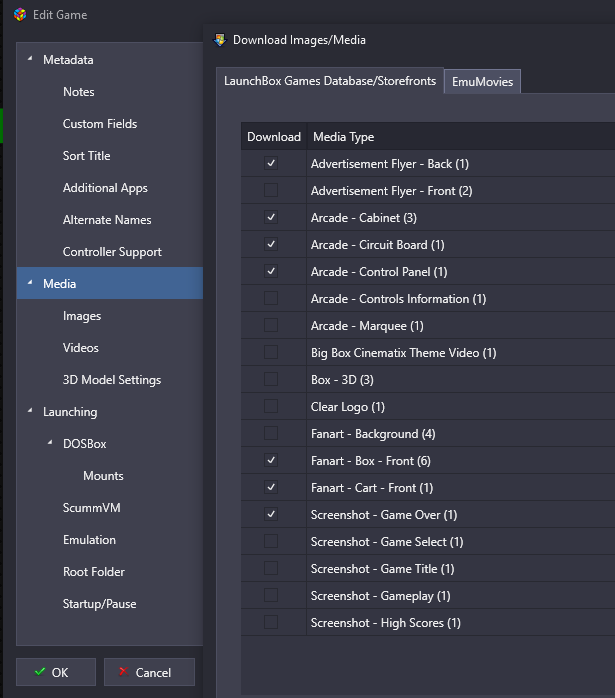
Task: Click OK to save game edits
Action: tap(56, 672)
